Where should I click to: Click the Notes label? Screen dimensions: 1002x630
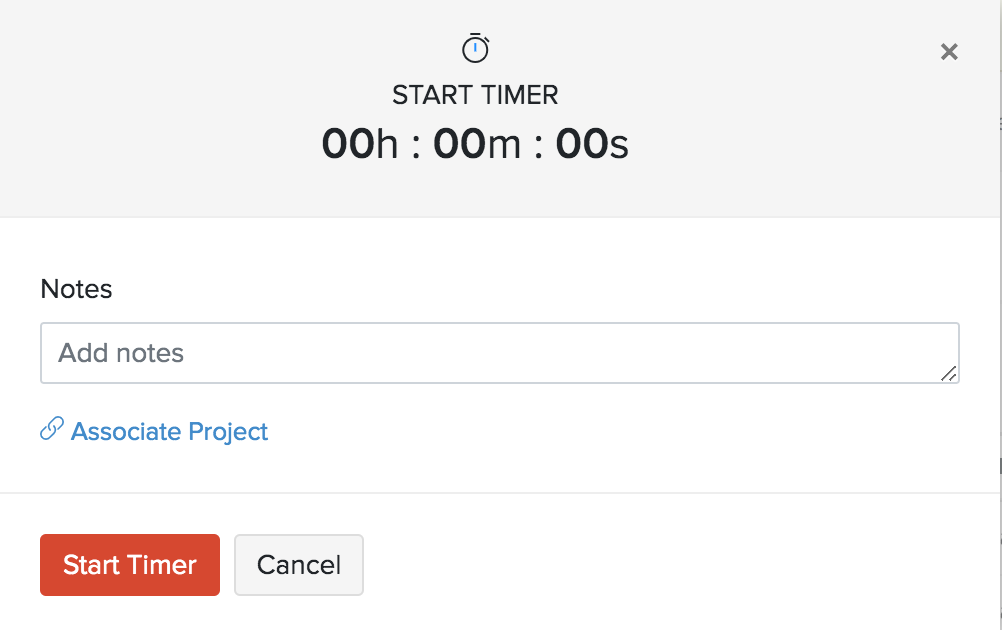point(76,289)
